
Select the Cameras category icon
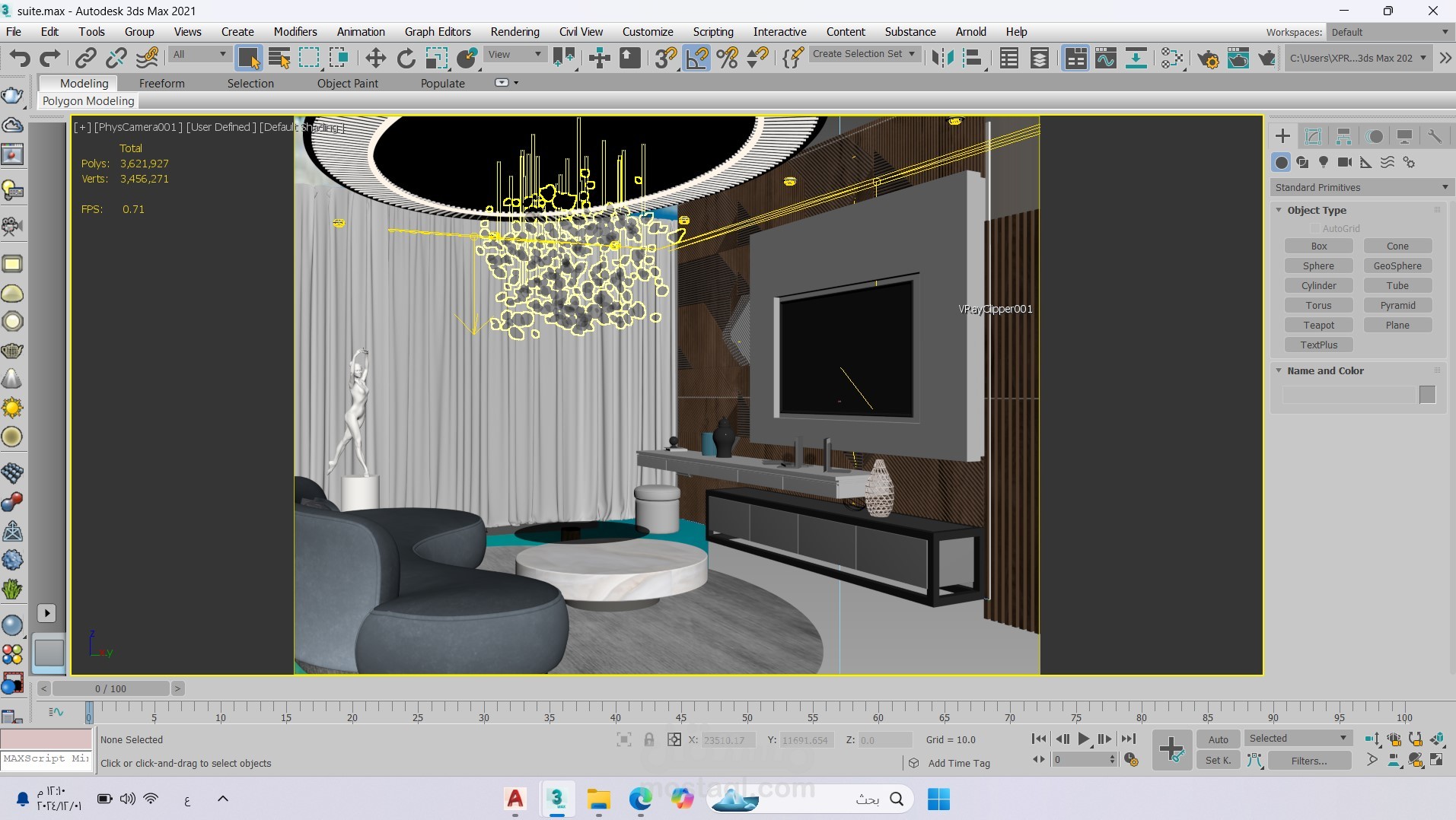1345,162
